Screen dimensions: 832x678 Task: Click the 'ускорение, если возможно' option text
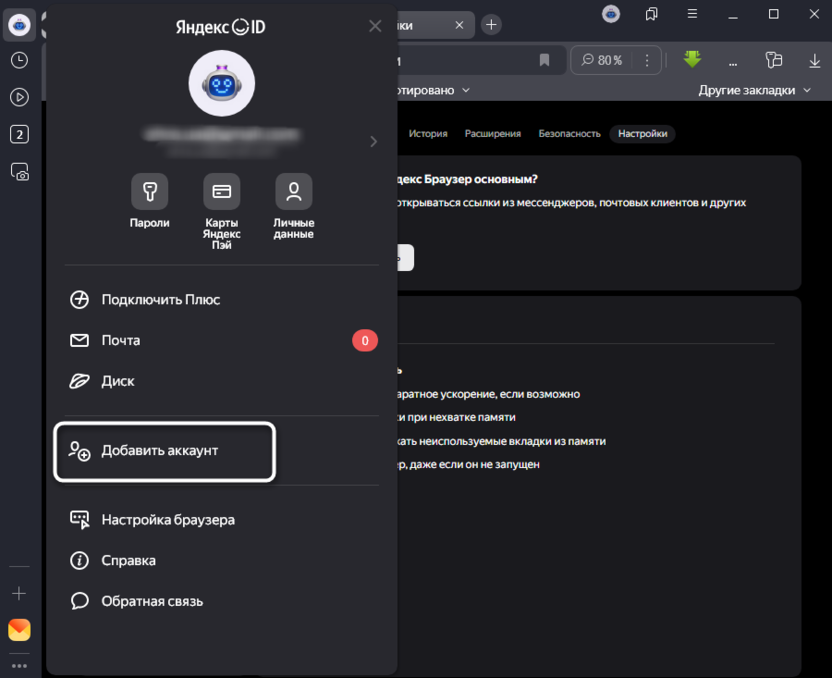click(510, 395)
